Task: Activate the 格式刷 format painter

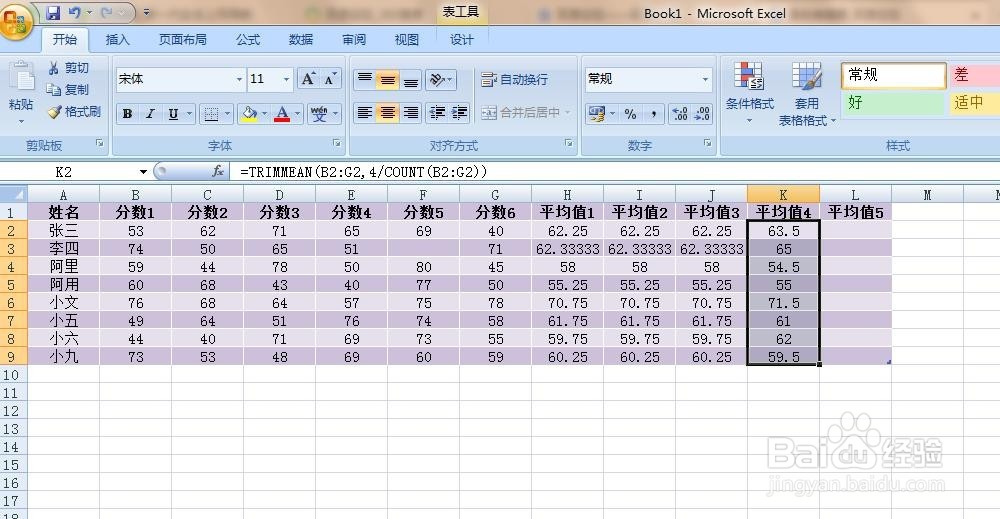Action: [75, 112]
